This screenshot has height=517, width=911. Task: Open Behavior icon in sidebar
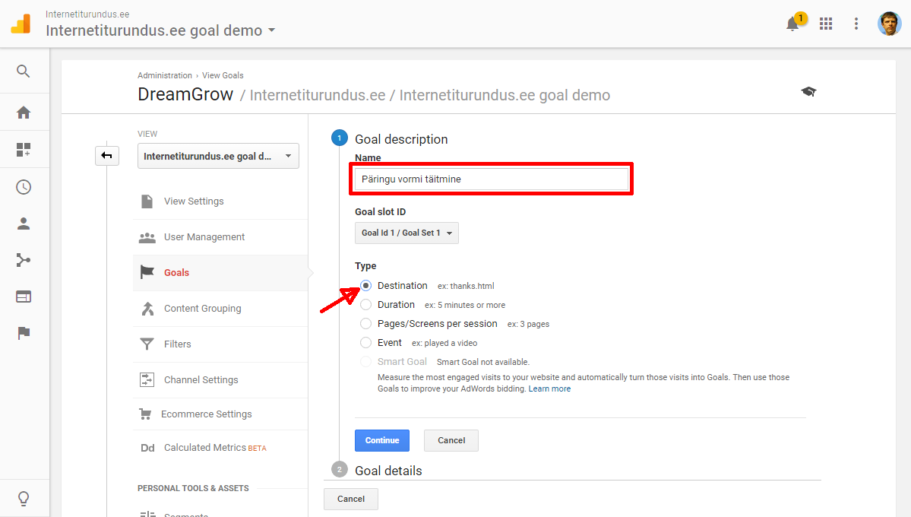(23, 297)
